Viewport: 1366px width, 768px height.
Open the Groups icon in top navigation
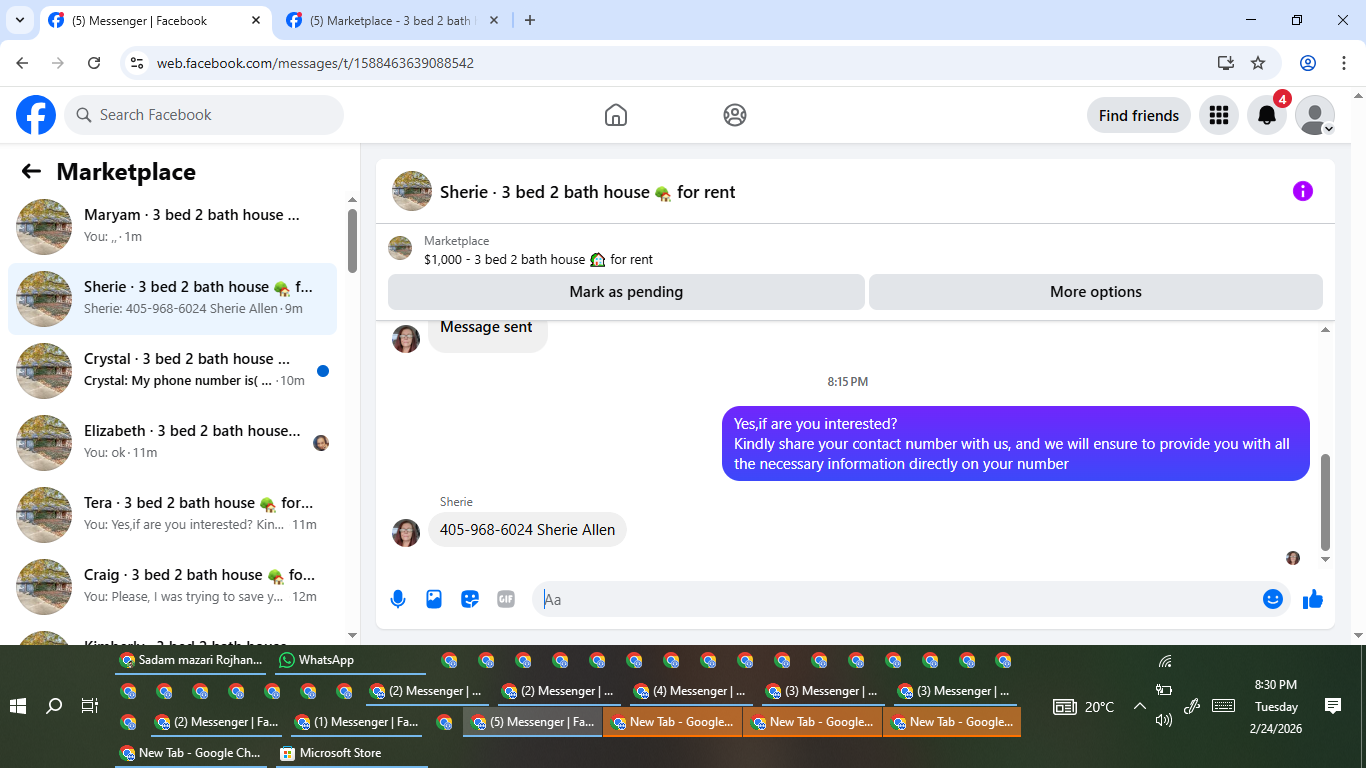(735, 115)
